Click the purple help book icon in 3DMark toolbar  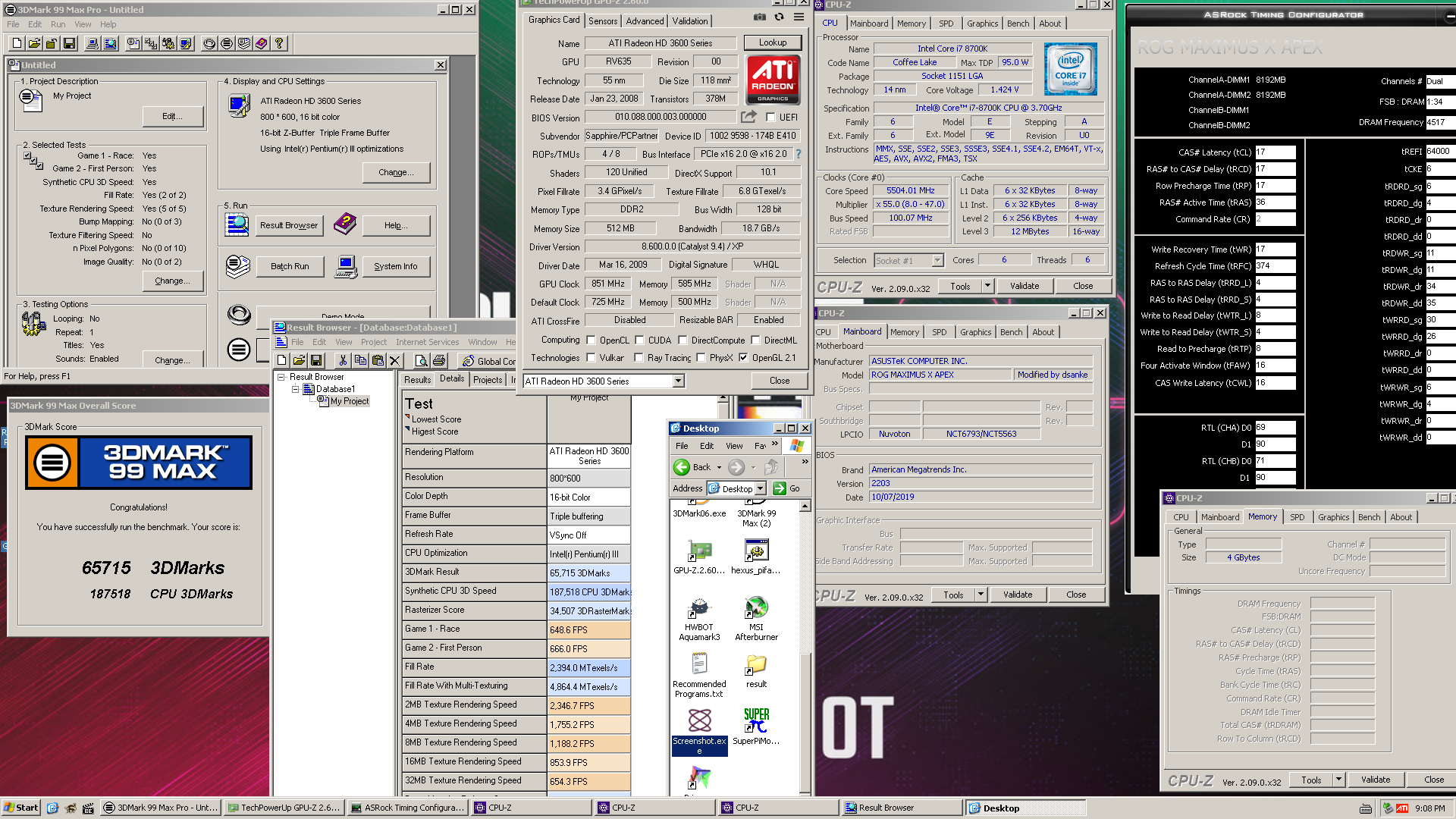pyautogui.click(x=261, y=44)
